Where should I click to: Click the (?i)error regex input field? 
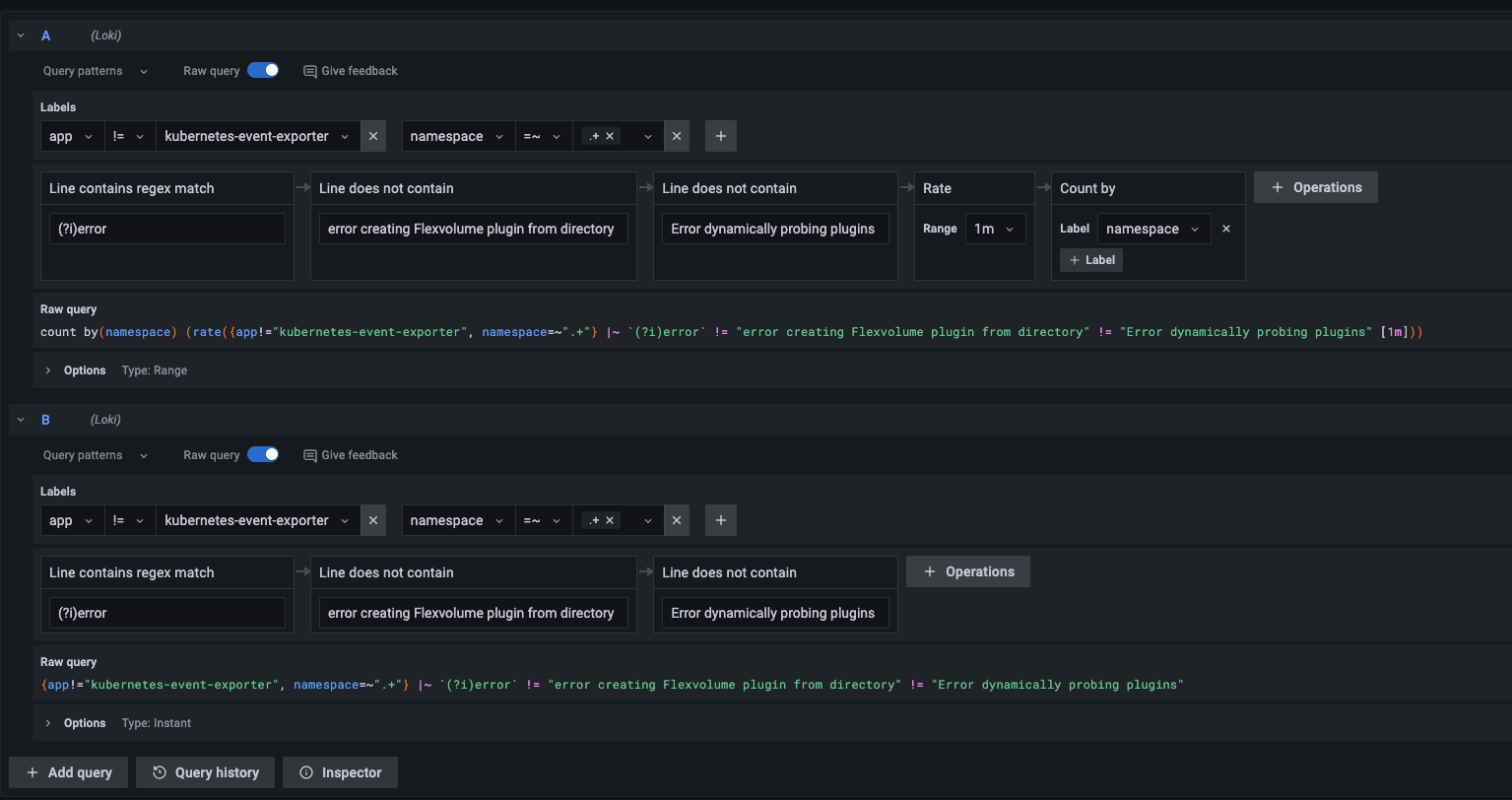tap(166, 228)
